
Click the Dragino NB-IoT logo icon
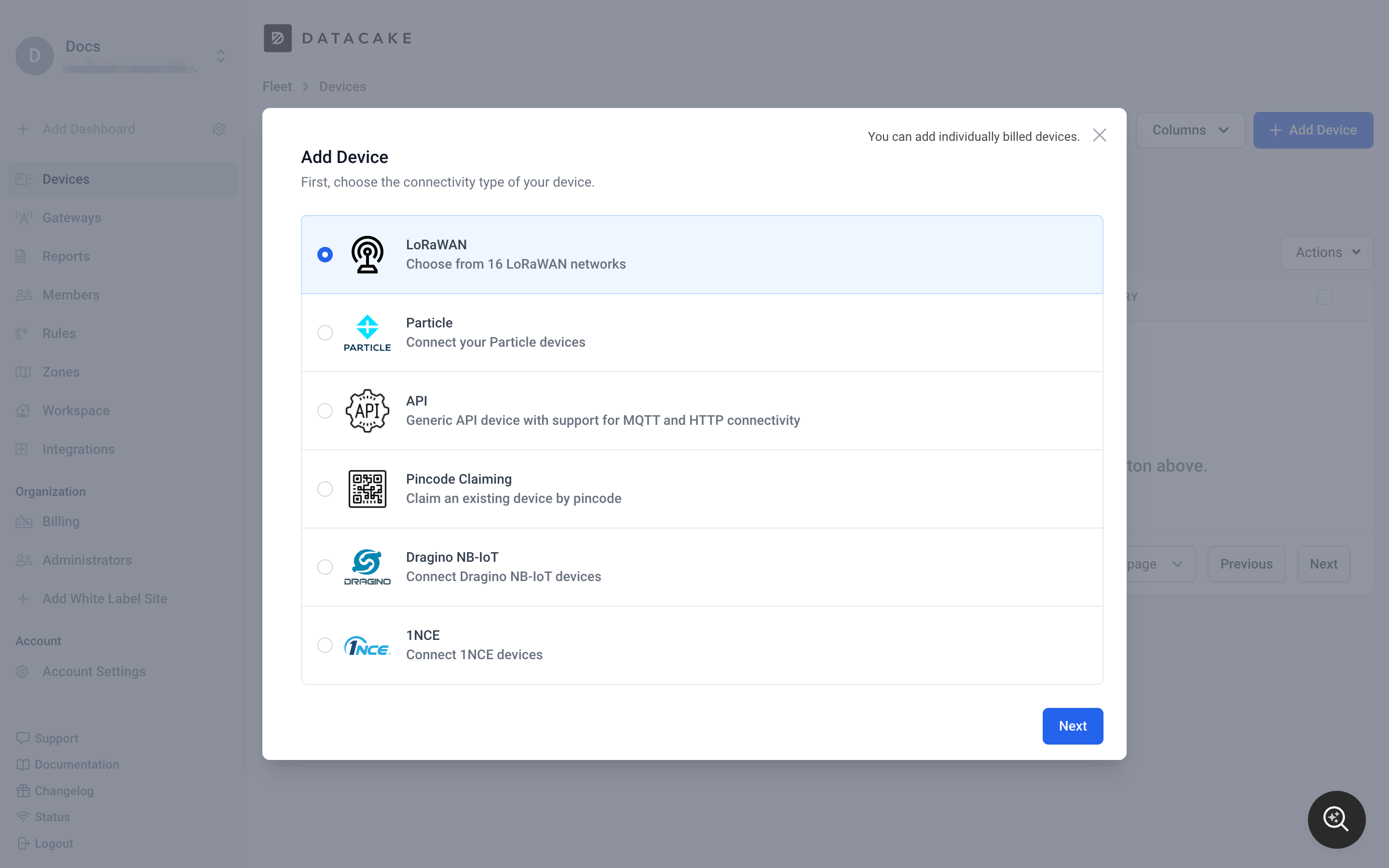[366, 566]
